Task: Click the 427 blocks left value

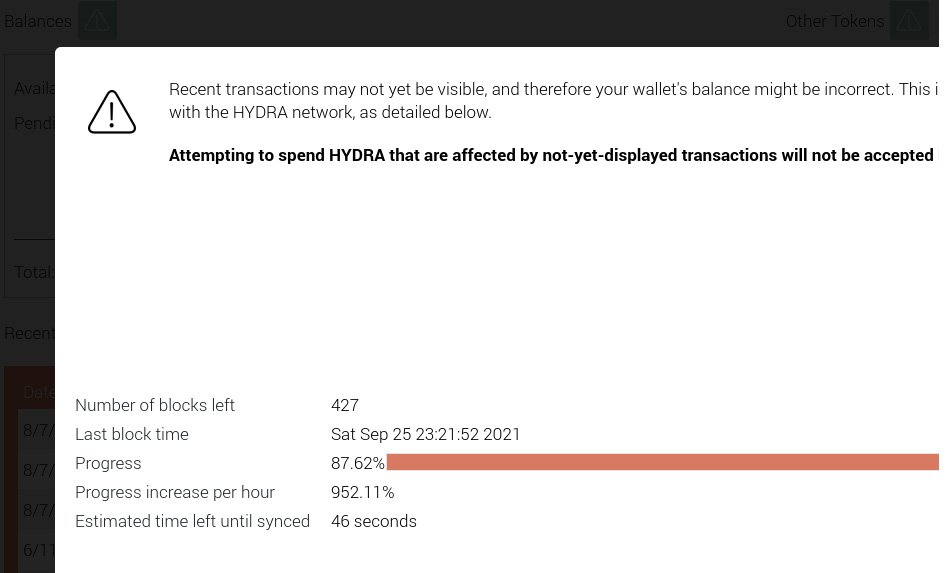Action: [345, 405]
